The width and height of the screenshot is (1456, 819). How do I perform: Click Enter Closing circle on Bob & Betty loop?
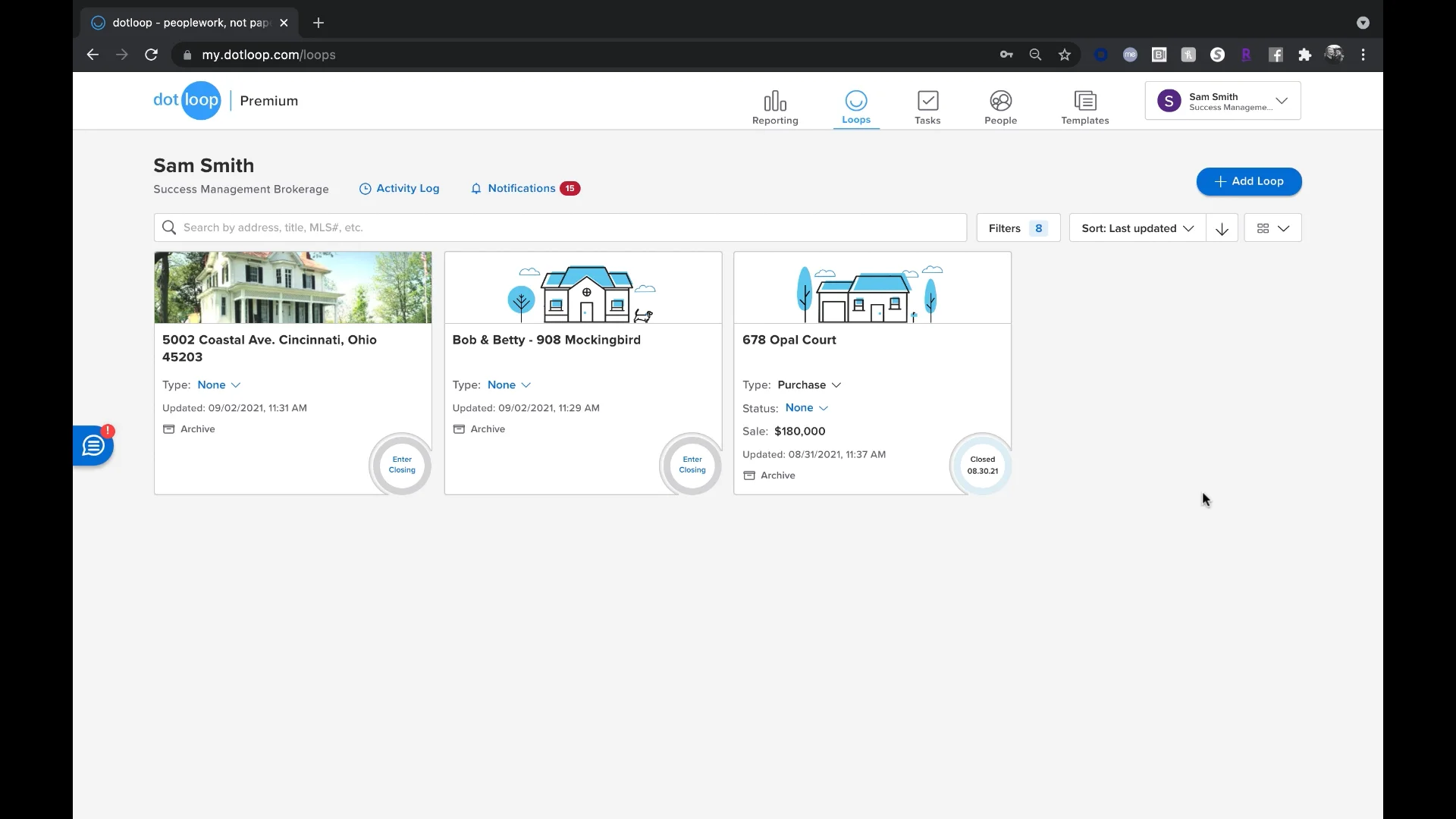(x=692, y=465)
